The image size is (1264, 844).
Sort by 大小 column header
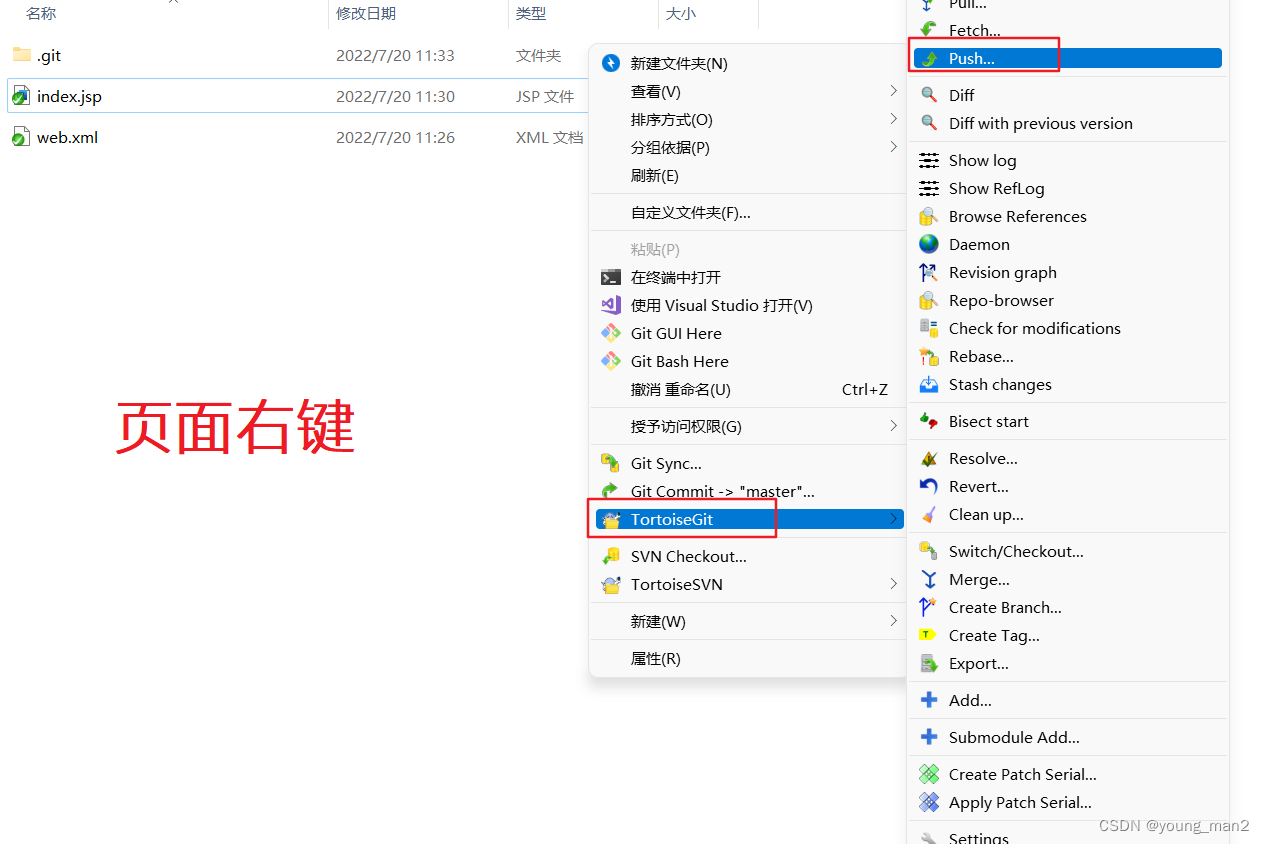[681, 13]
